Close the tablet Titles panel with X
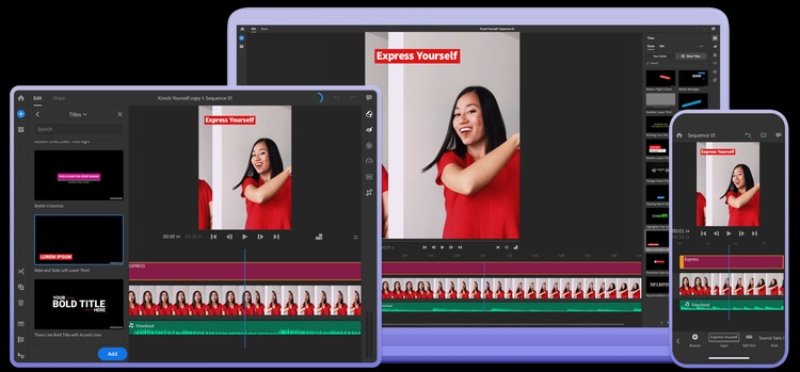This screenshot has height=372, width=800. 120,114
